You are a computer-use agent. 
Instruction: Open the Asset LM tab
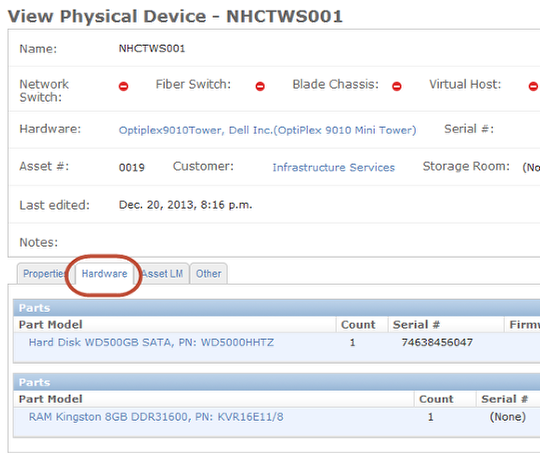coord(162,274)
